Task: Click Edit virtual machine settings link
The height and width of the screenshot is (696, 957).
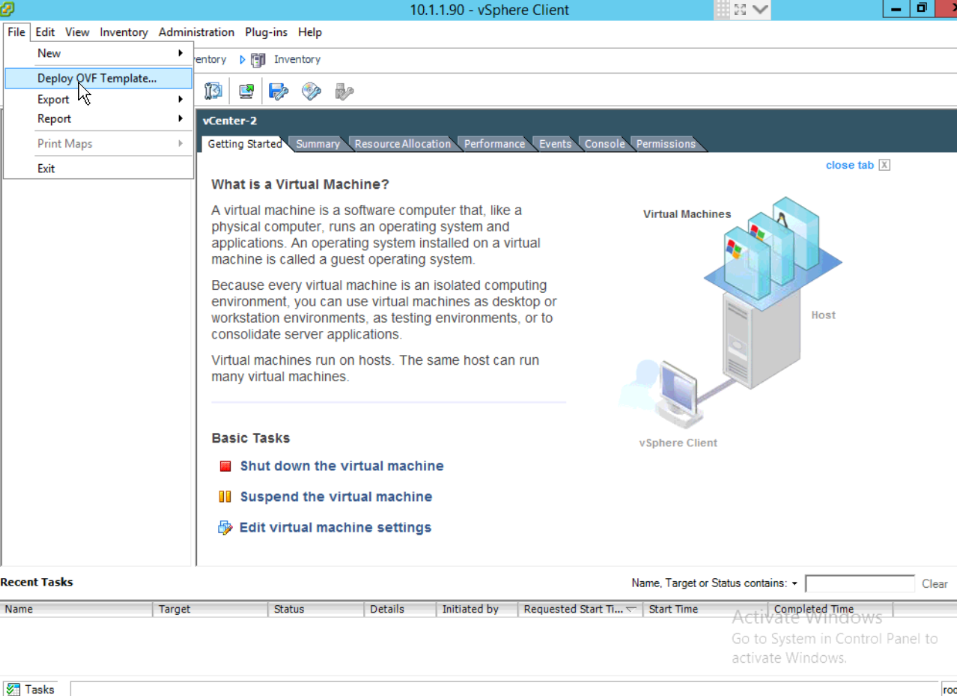Action: (335, 527)
